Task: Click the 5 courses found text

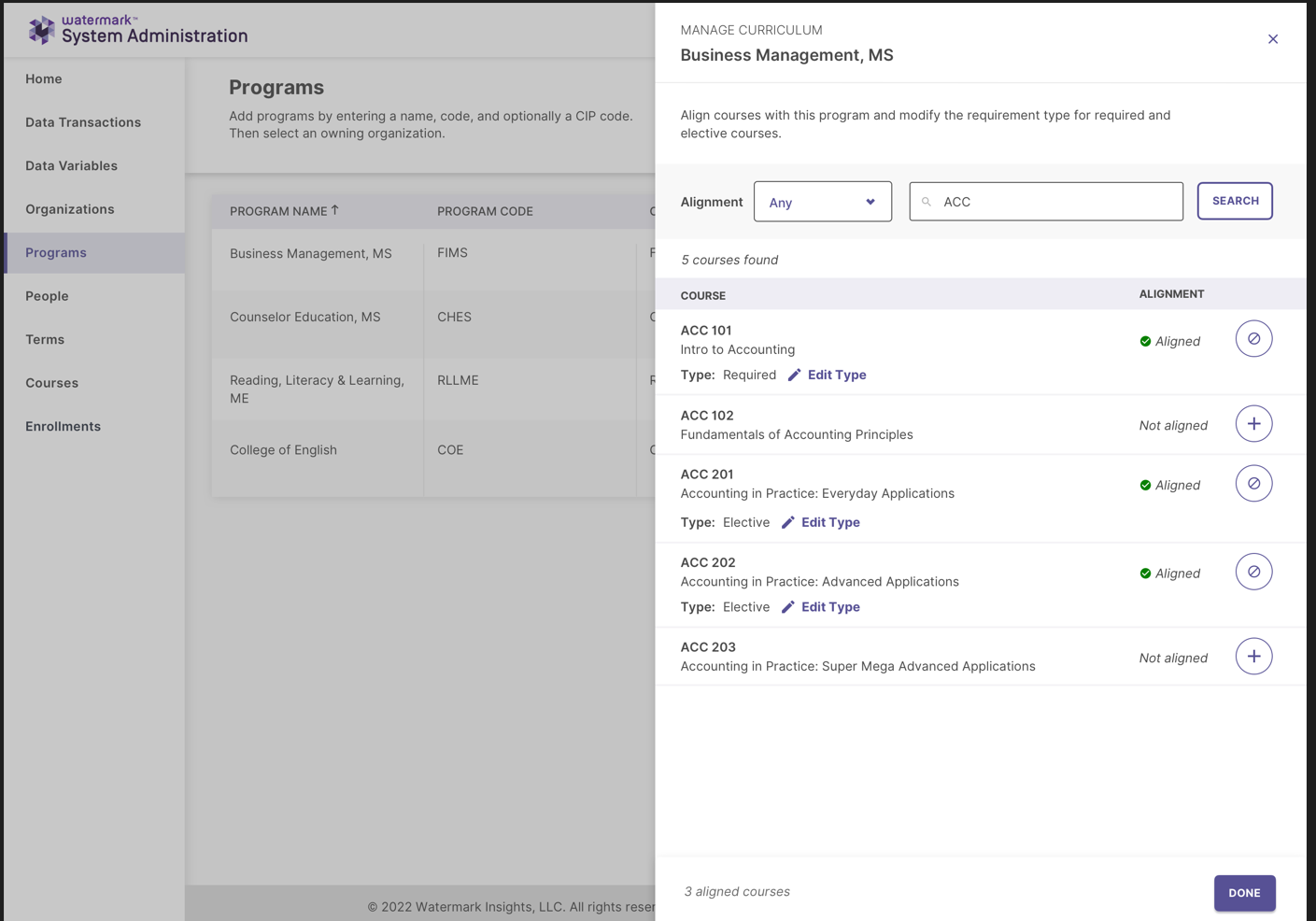Action: (729, 260)
